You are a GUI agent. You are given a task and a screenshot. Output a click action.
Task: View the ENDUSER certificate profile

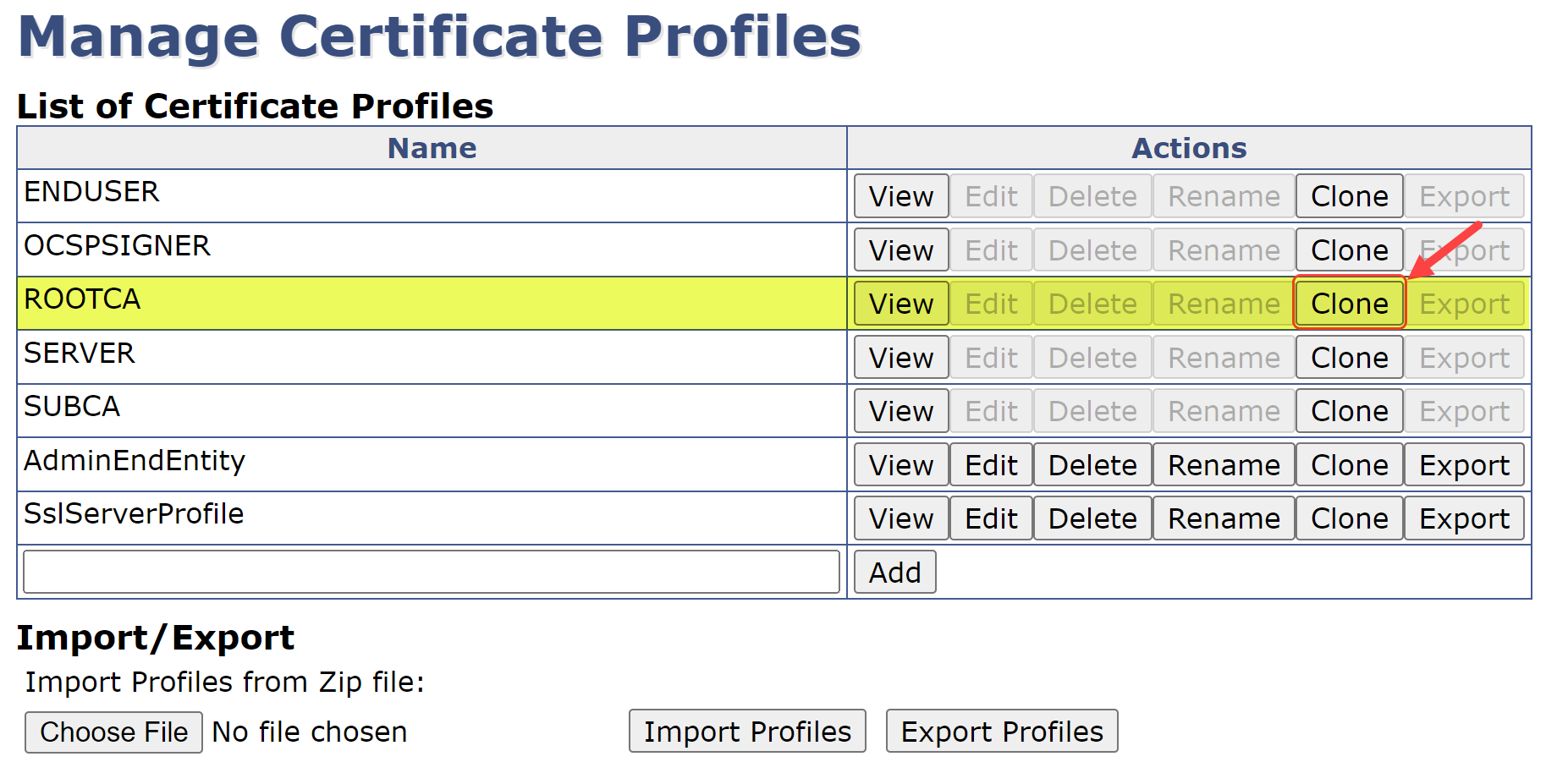pos(900,196)
